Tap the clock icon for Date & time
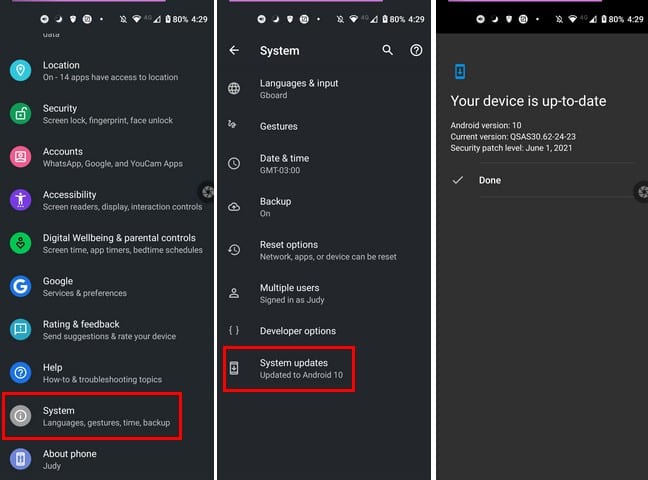The width and height of the screenshot is (648, 480). click(234, 164)
